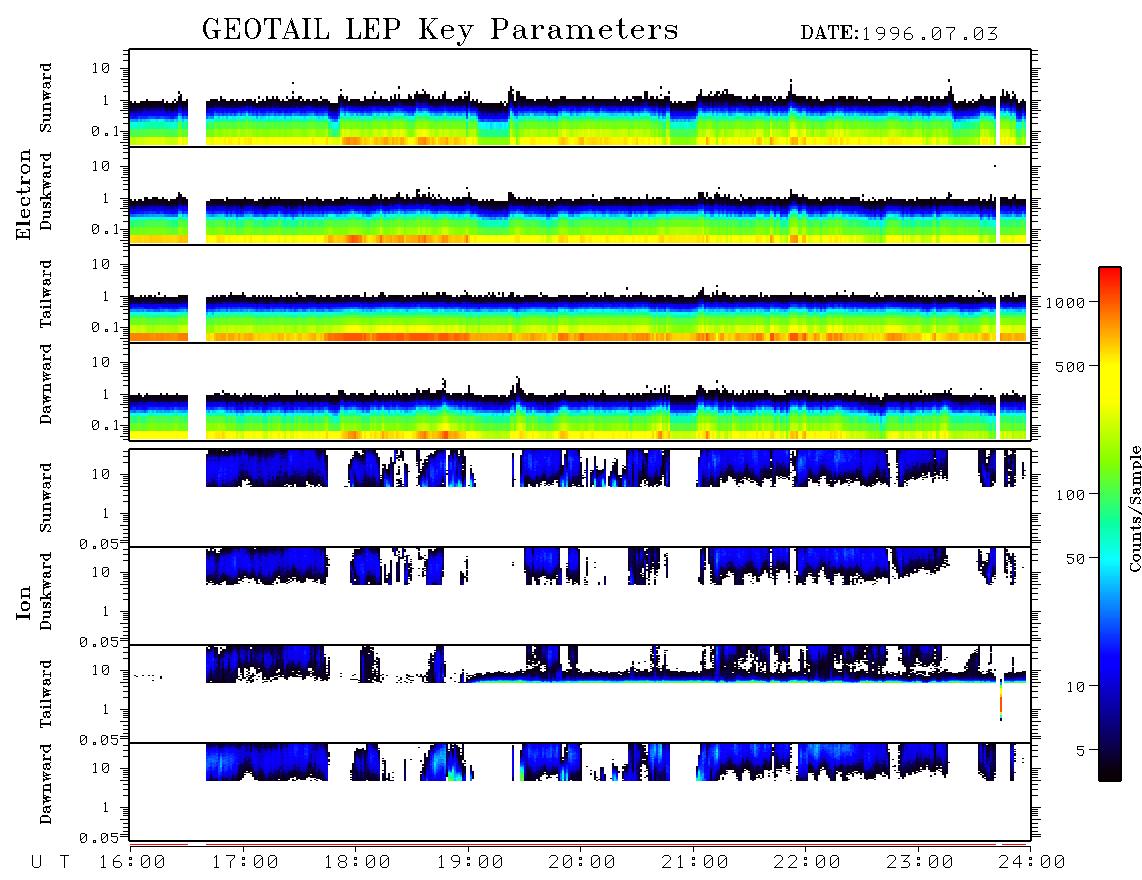Click the 0.1 tick of Electron Dawnward axis
1142x880 pixels.
click(x=104, y=425)
